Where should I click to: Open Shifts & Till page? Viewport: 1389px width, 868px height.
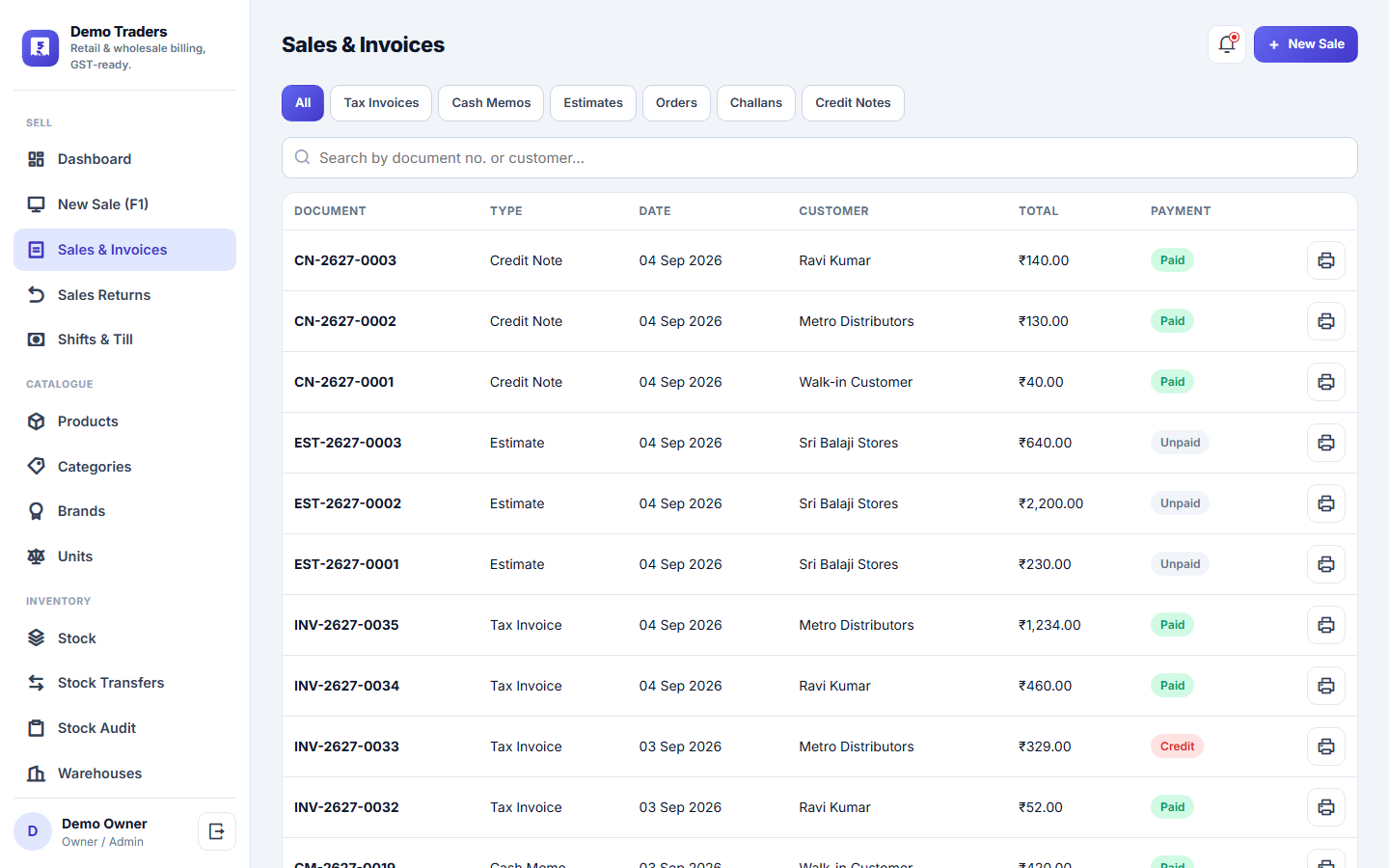tap(124, 339)
